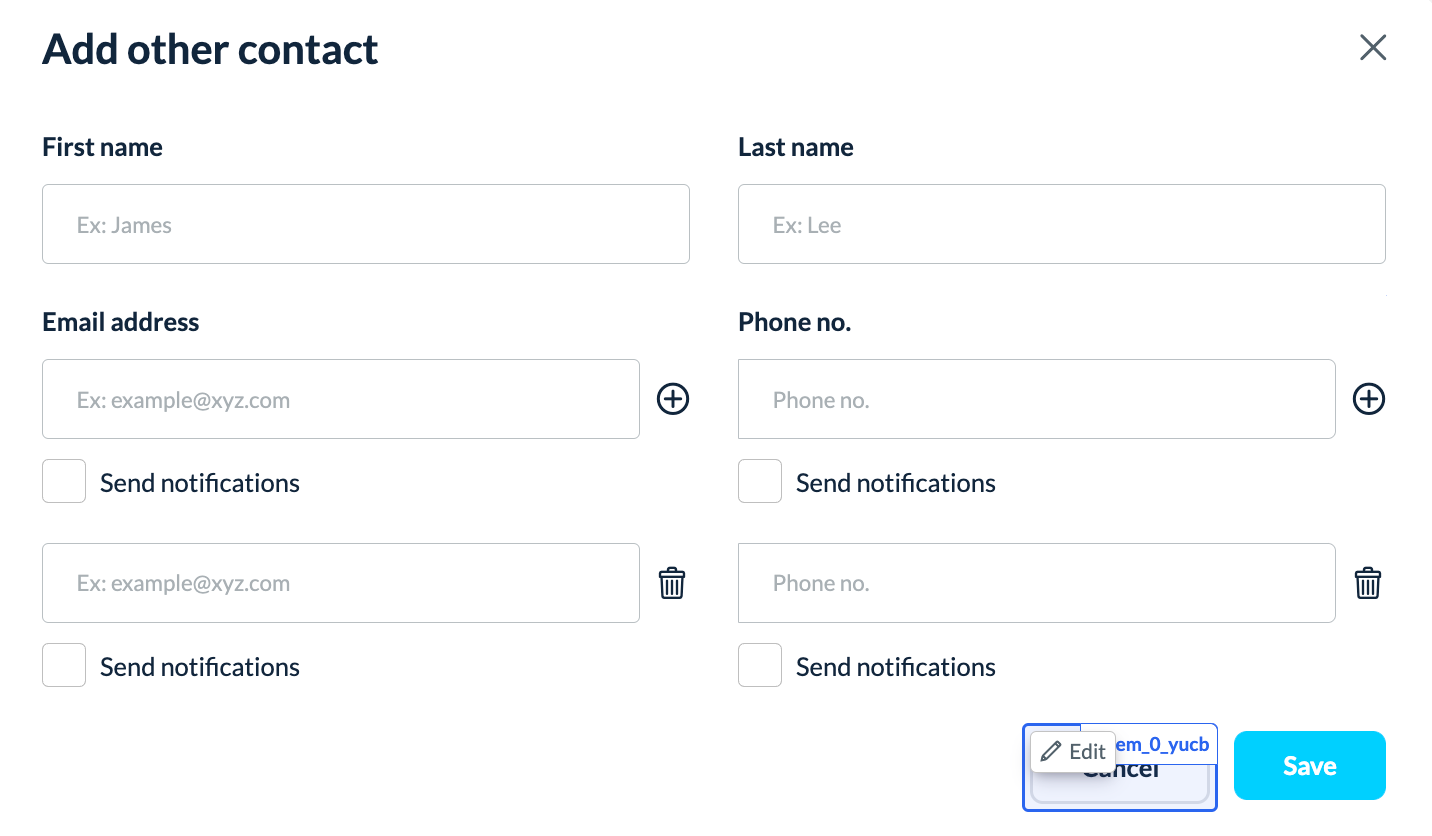Add another email address with plus icon
The width and height of the screenshot is (1432, 836).
point(673,400)
